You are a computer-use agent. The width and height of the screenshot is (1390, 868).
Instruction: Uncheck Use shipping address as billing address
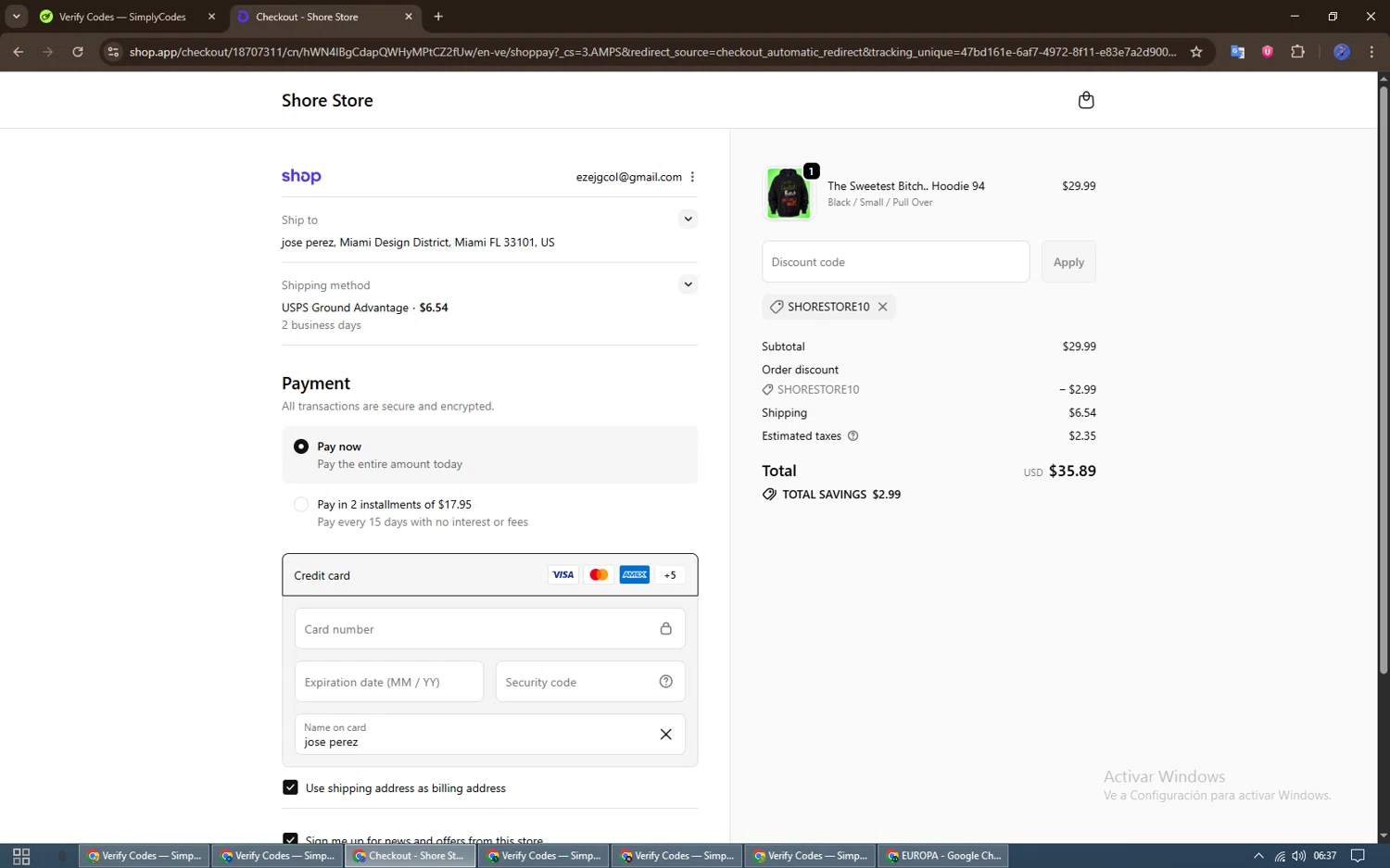290,787
